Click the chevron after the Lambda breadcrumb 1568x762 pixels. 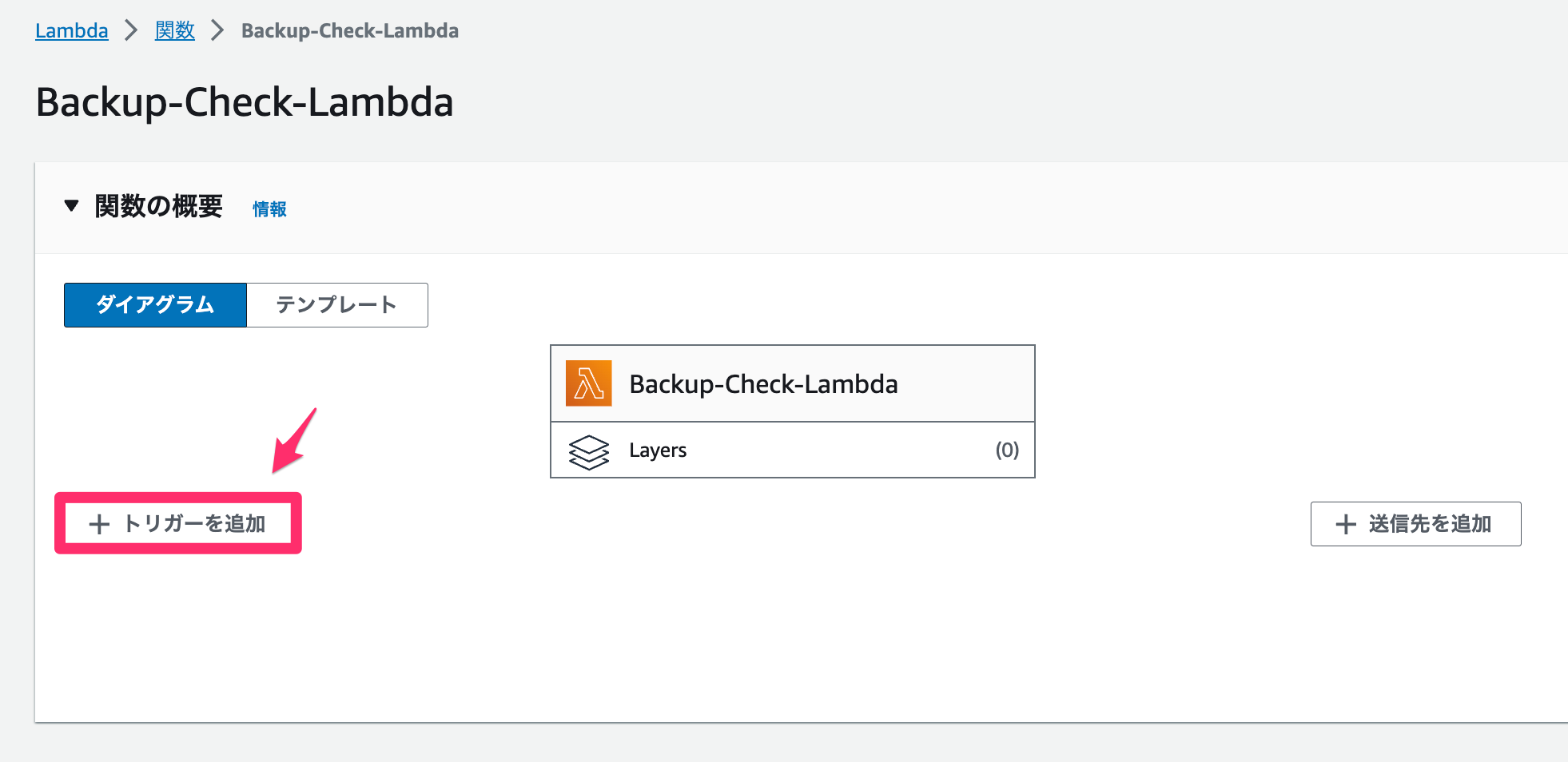132,31
